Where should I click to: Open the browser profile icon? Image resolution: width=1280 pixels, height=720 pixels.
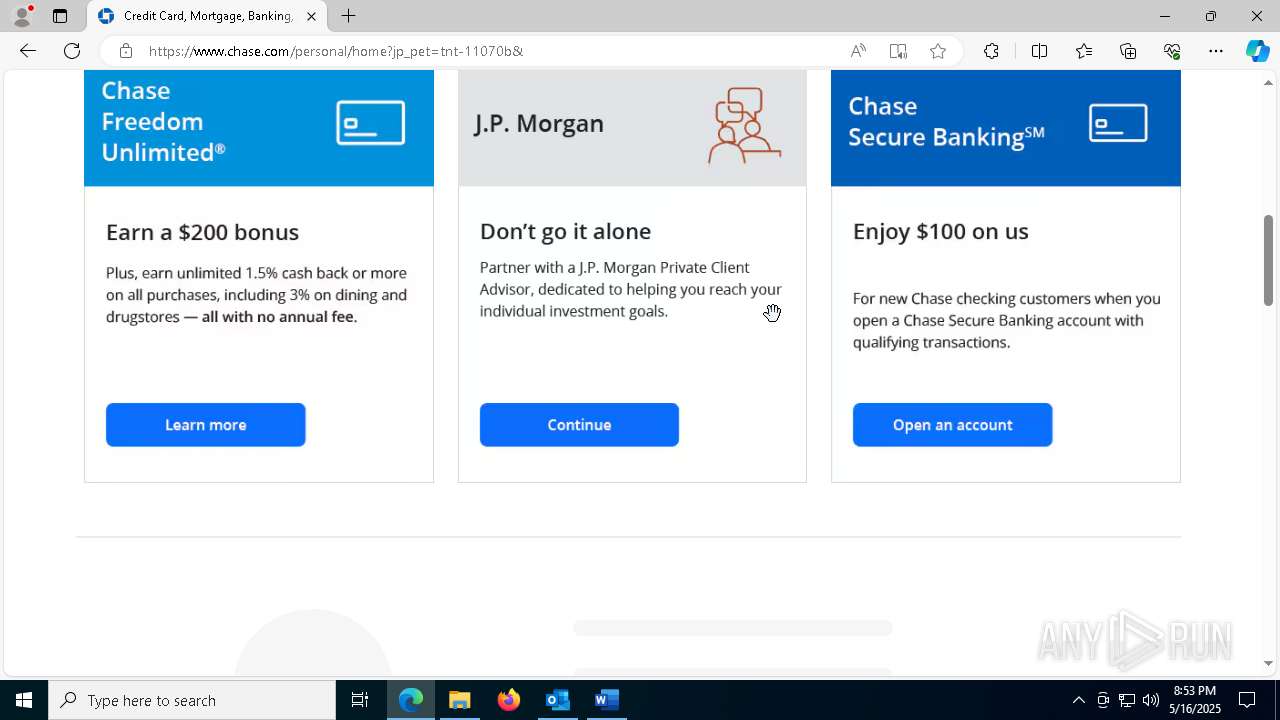click(x=22, y=16)
